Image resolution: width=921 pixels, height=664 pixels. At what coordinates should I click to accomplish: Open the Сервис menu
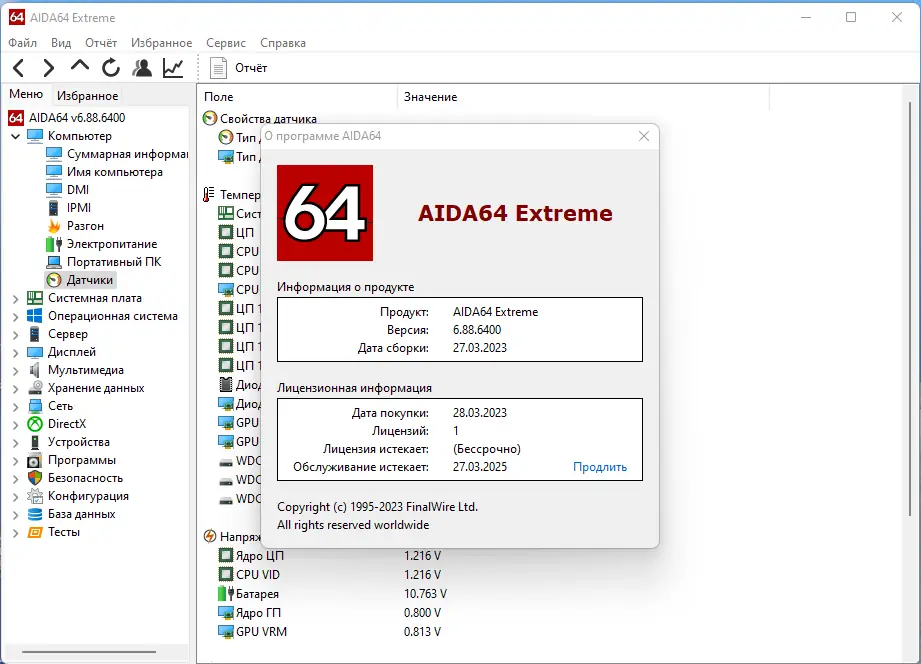225,42
